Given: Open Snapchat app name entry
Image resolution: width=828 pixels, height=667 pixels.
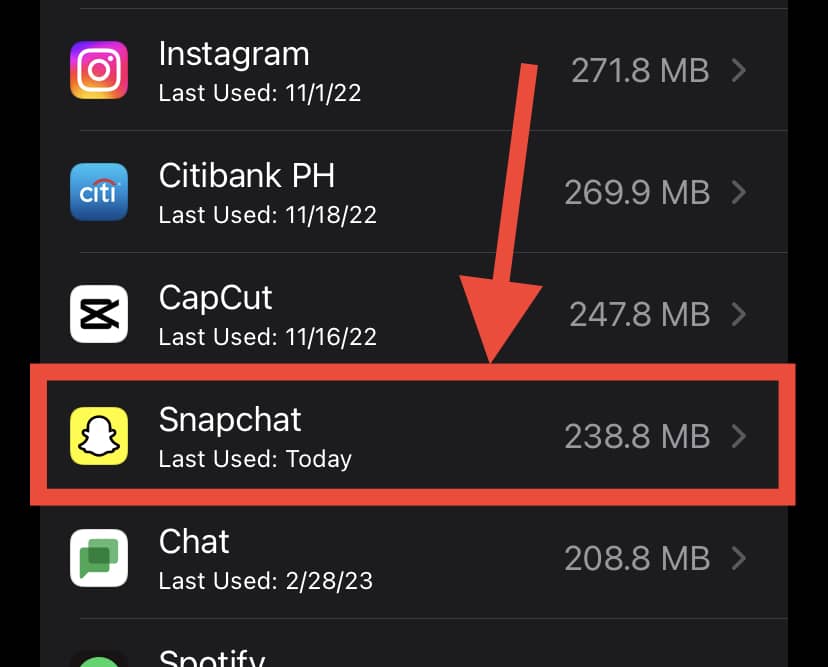Looking at the screenshot, I should [230, 421].
